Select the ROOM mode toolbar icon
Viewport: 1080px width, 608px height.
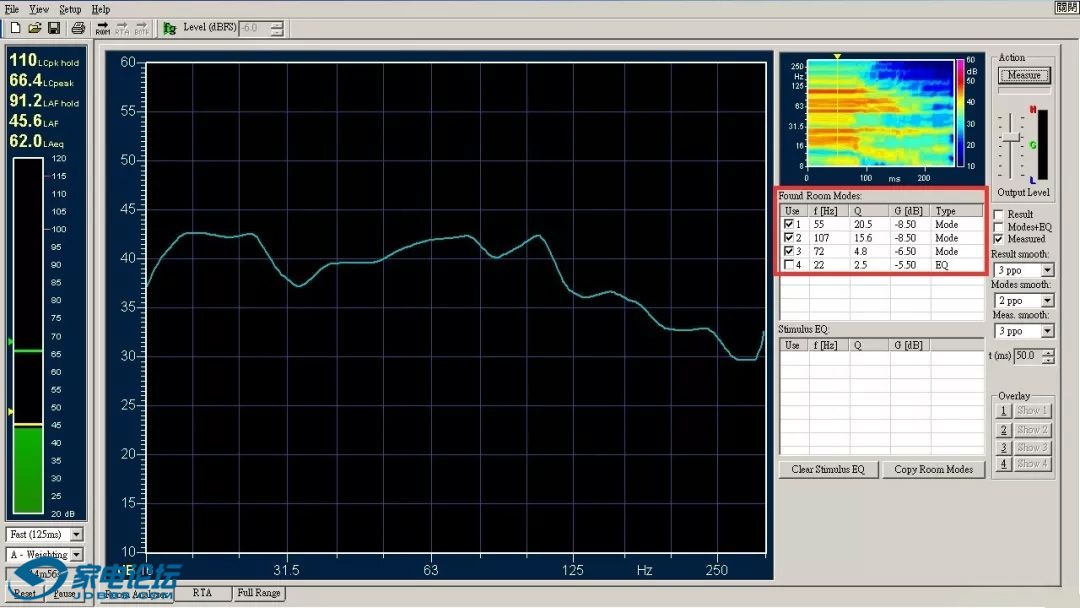click(x=103, y=28)
